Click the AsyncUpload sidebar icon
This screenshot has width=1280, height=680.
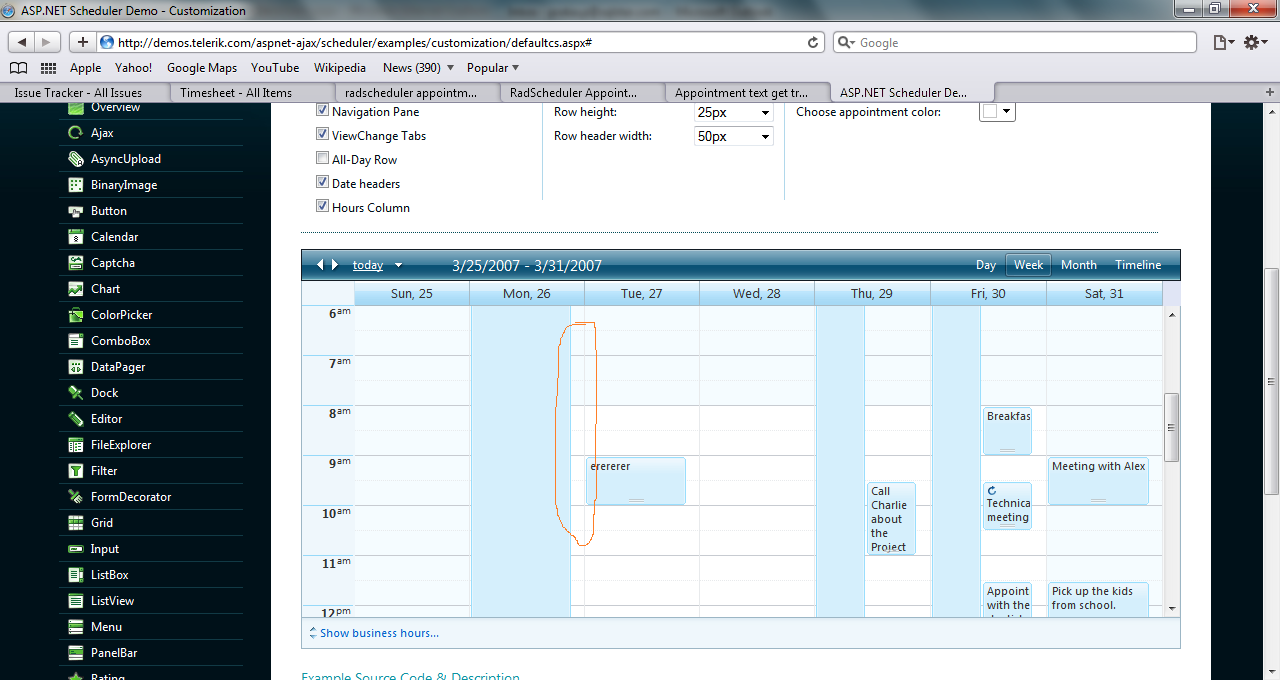click(75, 159)
